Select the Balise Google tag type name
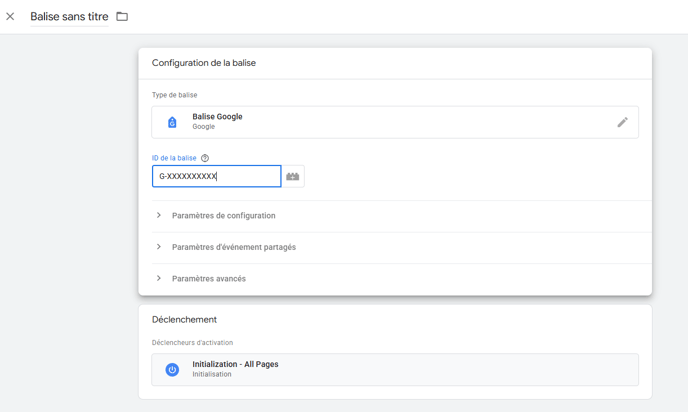Screen dimensions: 688x412 217,117
